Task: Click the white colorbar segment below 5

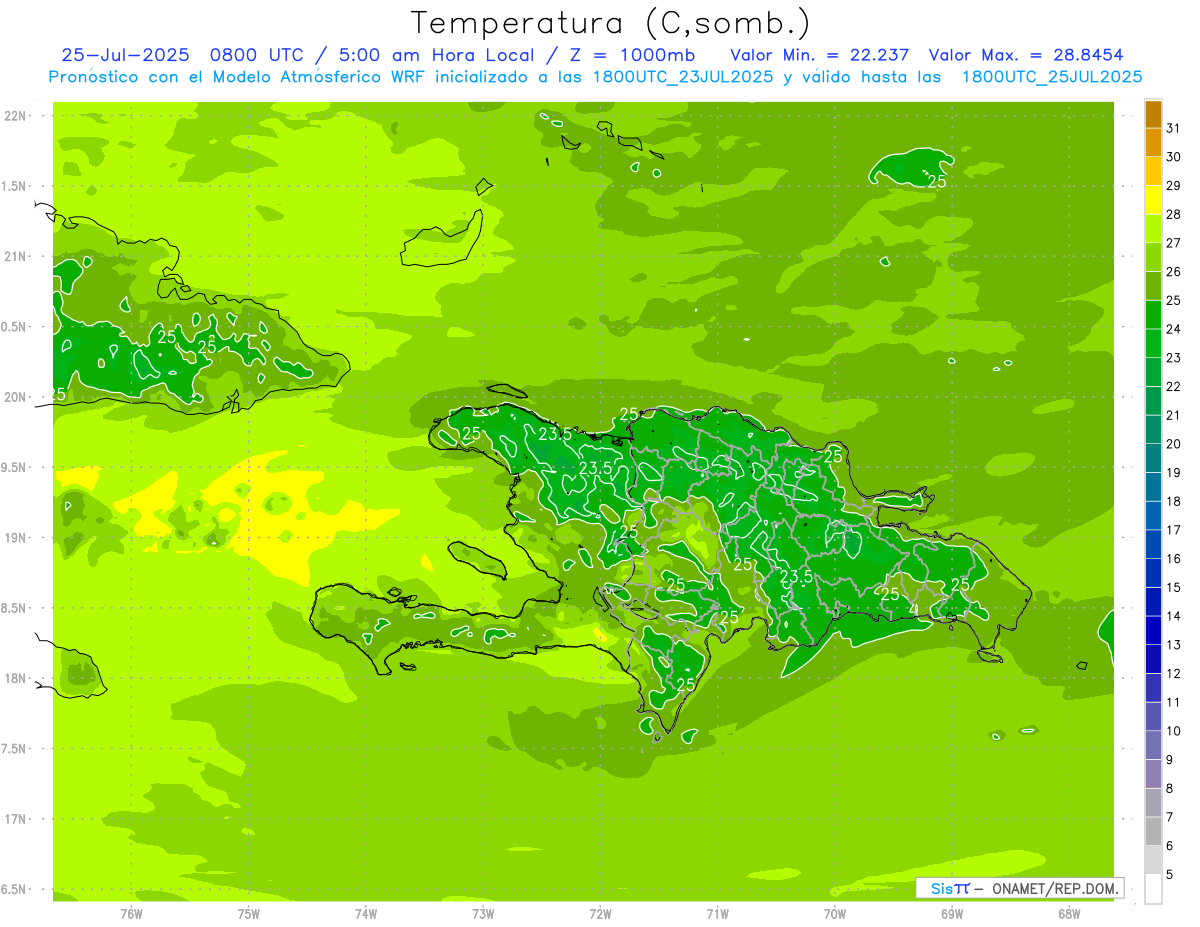Action: pos(1153,889)
